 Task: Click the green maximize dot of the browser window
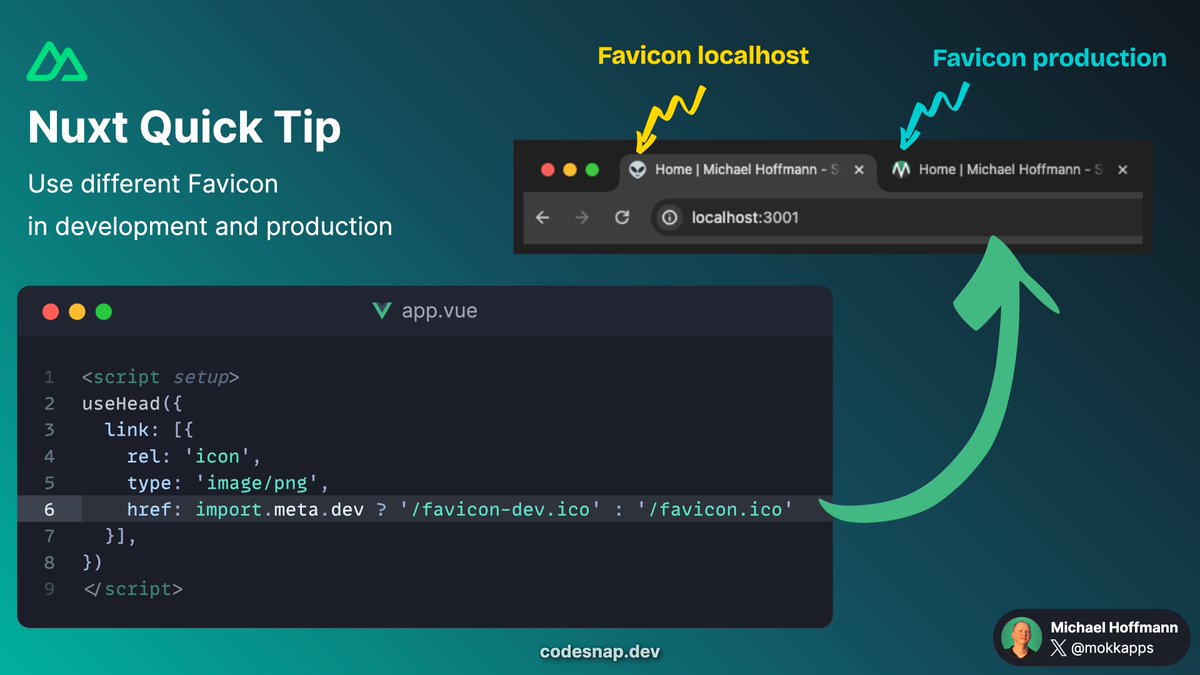coord(592,170)
